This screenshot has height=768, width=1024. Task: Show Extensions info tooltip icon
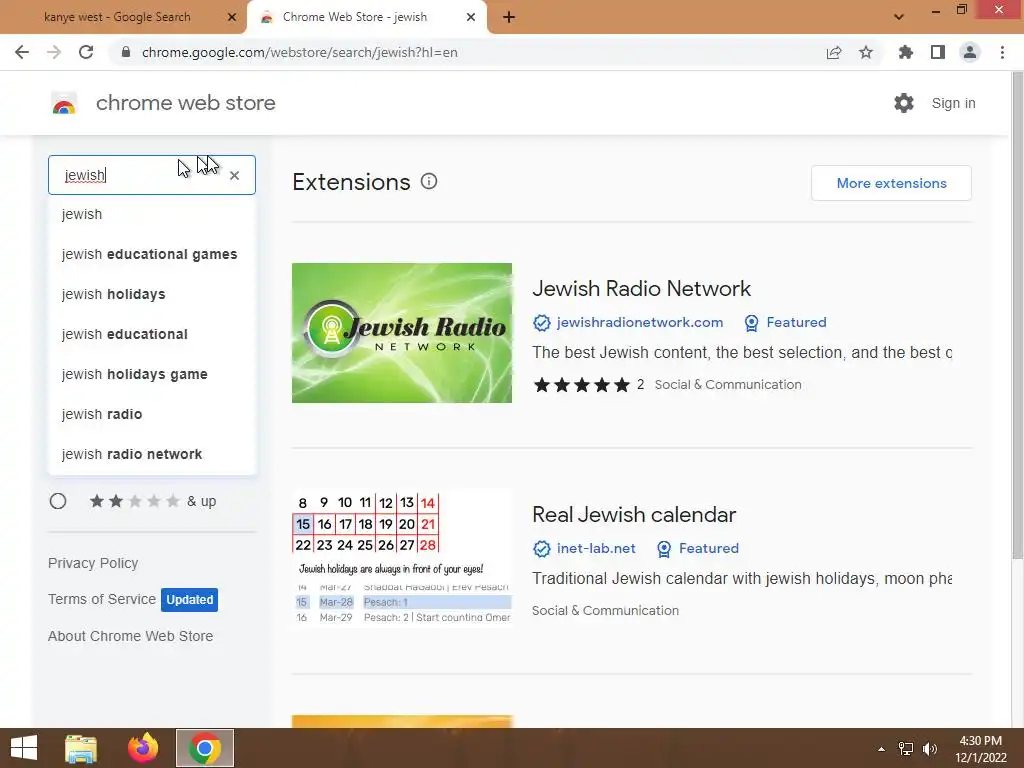click(429, 182)
